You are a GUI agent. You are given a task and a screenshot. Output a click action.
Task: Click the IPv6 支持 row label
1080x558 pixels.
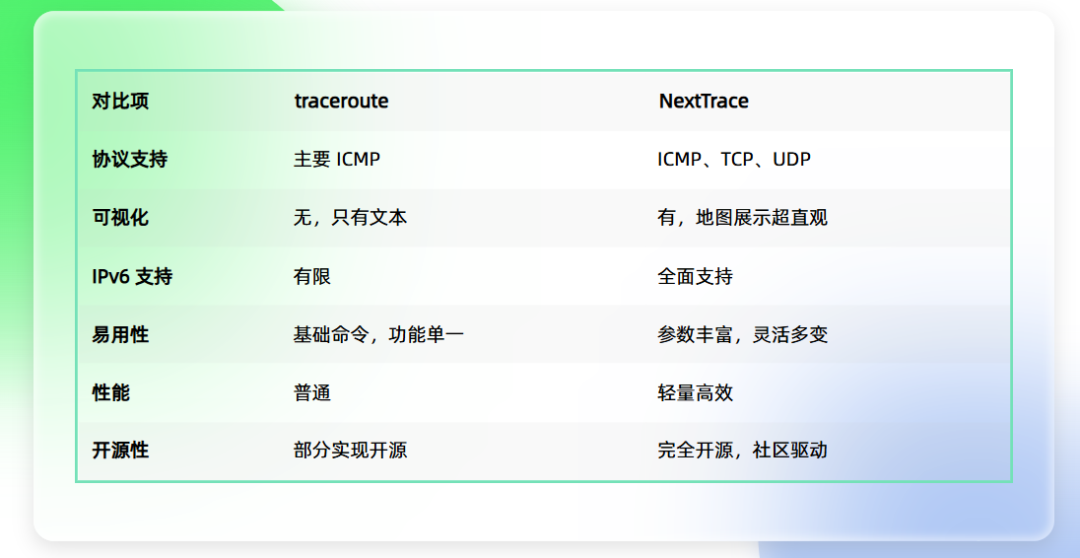click(132, 277)
